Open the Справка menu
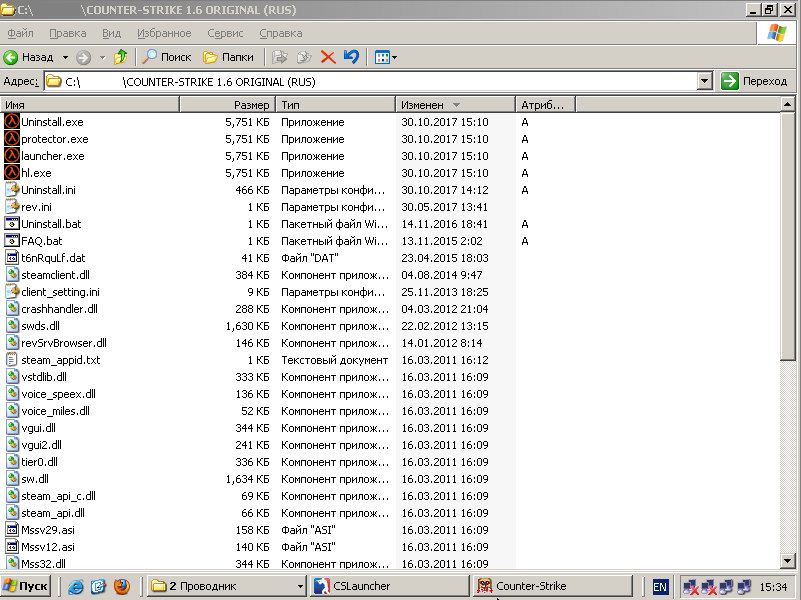The width and height of the screenshot is (801, 600). click(280, 33)
